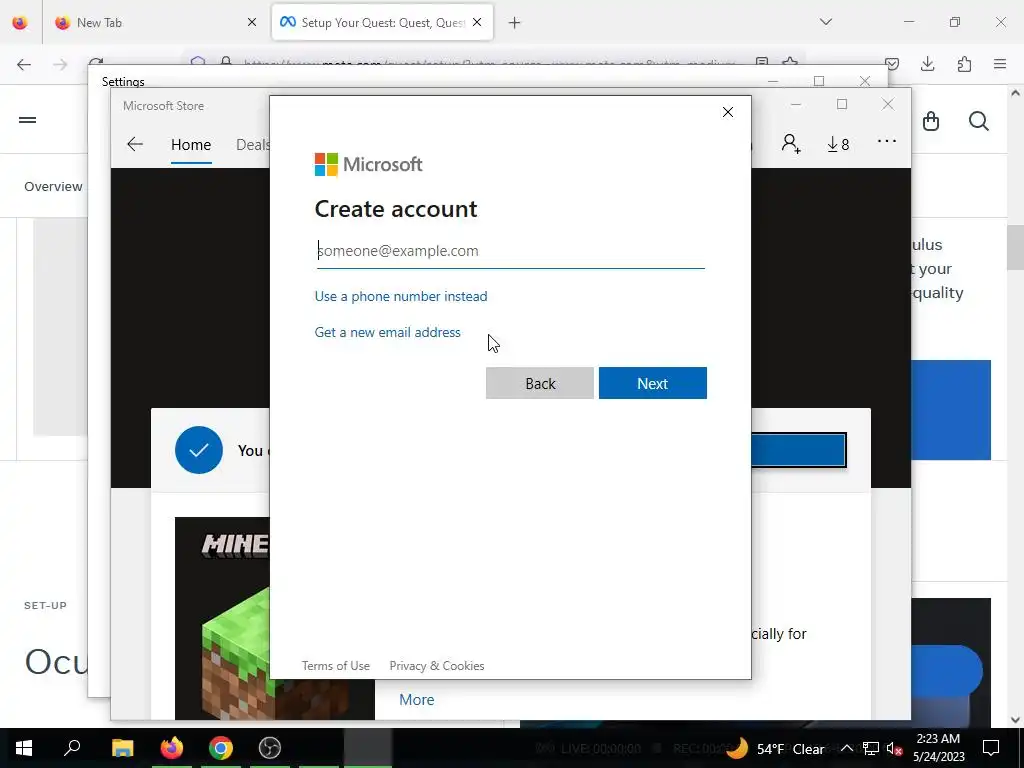Open Privacy & Cookies link
The image size is (1024, 768).
point(437,665)
